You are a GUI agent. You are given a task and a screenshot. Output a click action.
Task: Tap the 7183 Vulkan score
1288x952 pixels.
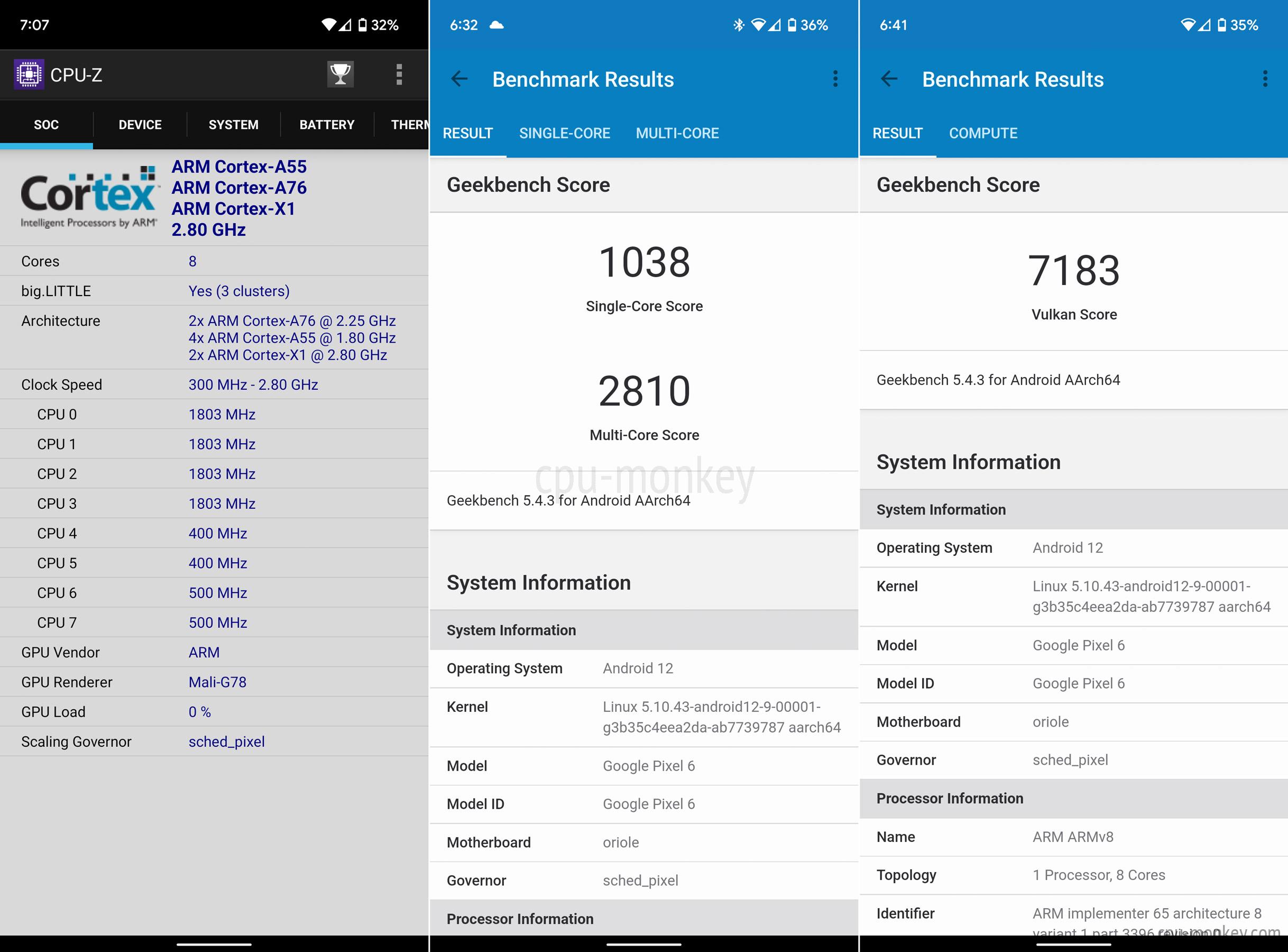point(1074,270)
